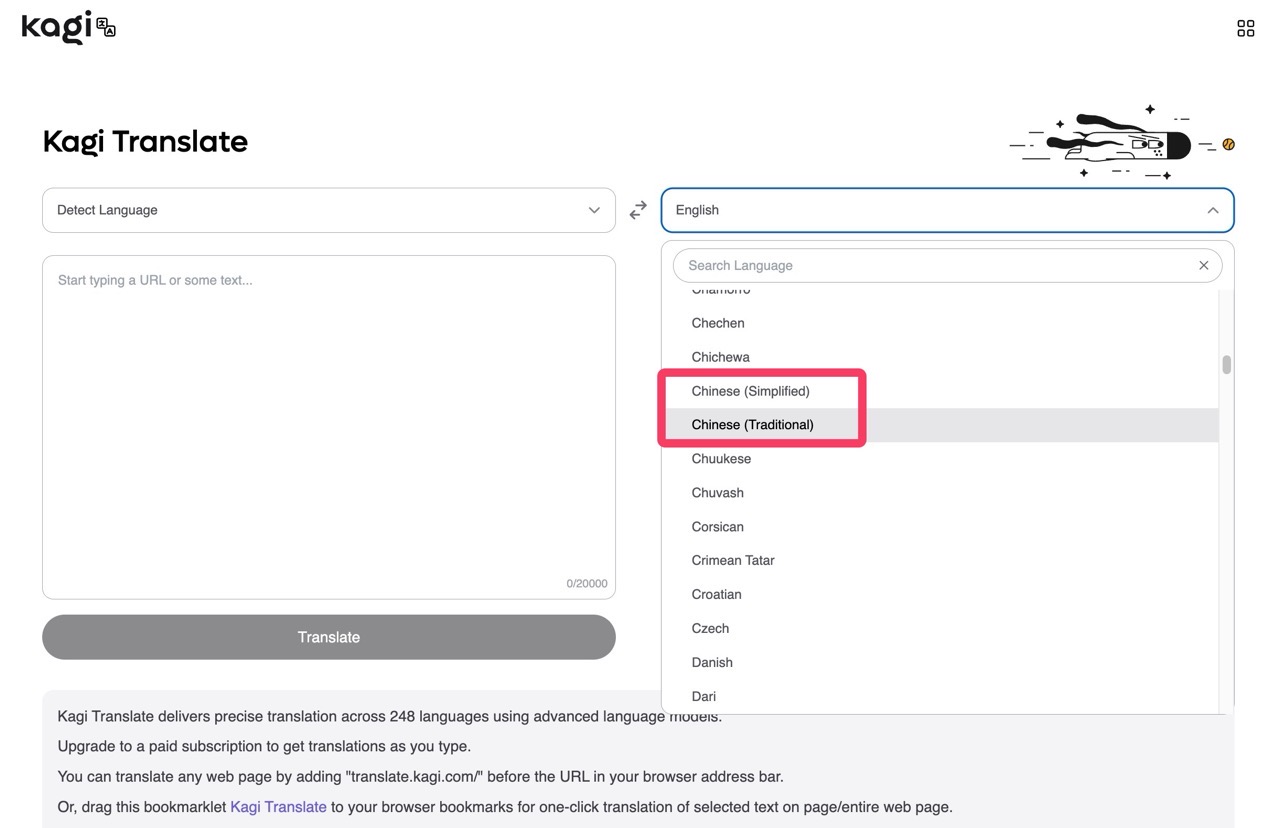
Task: Select Chuukese from the language list
Action: (x=940, y=459)
